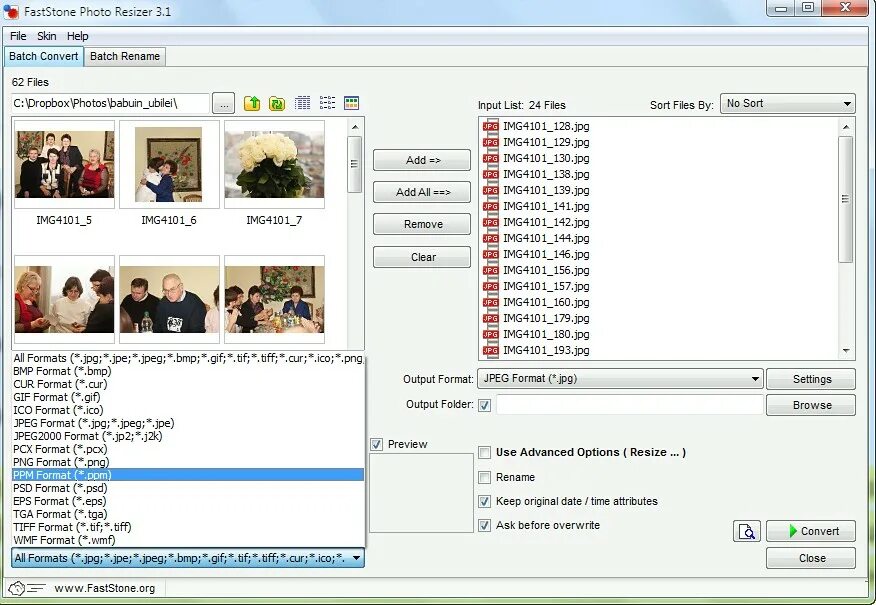This screenshot has width=876, height=605.
Task: Choose WMF Format (*.wmf) filter
Action: pyautogui.click(x=188, y=540)
